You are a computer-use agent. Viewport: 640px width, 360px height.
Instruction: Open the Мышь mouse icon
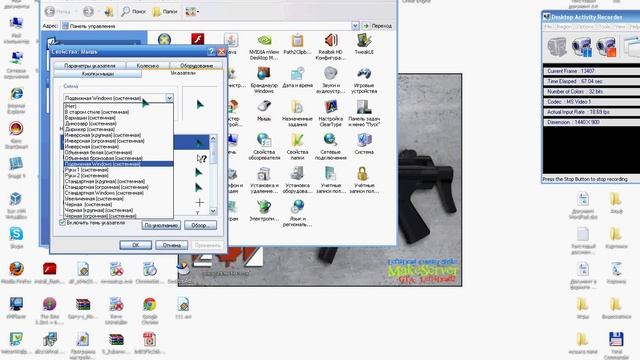tap(264, 111)
